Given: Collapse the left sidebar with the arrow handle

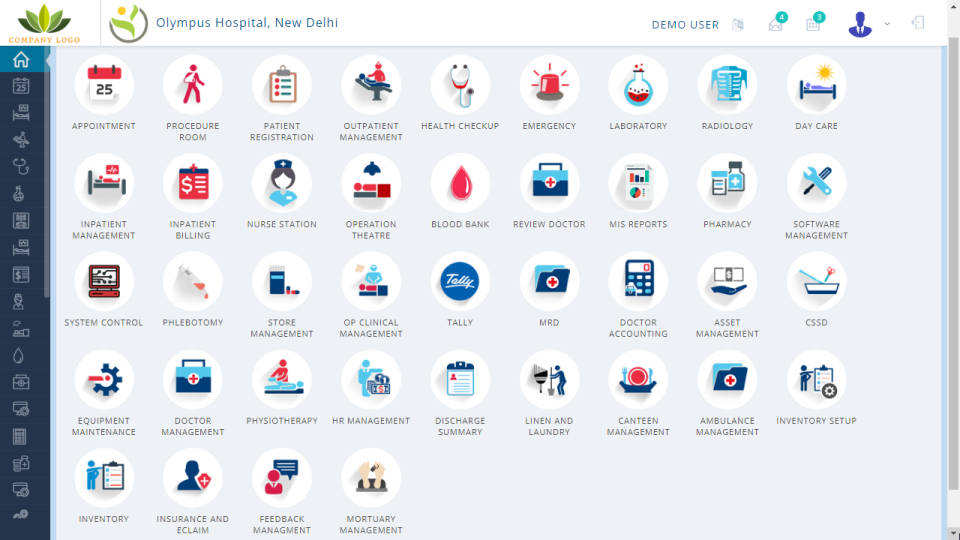Looking at the screenshot, I should point(47,59).
